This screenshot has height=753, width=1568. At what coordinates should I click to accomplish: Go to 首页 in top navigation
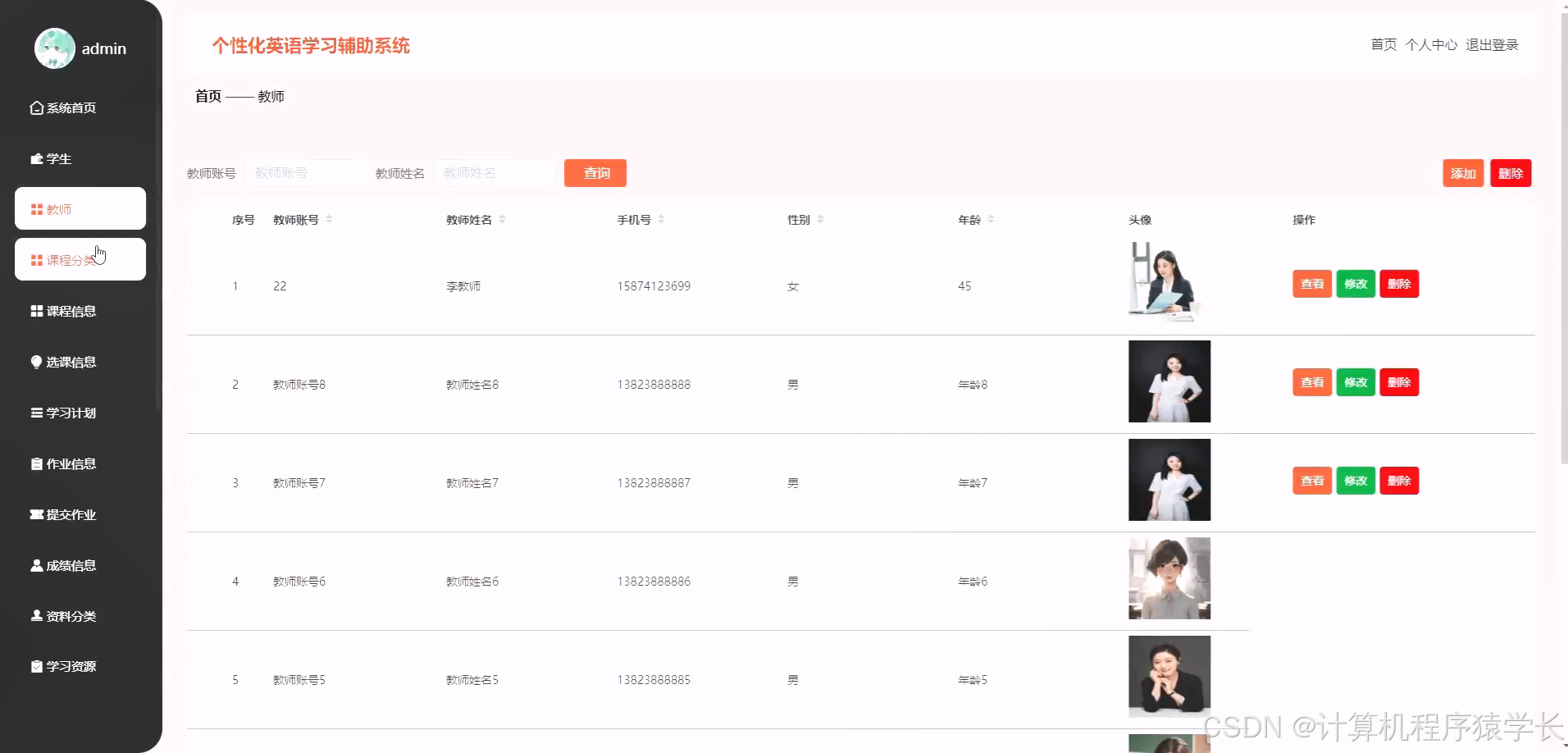pyautogui.click(x=1383, y=44)
